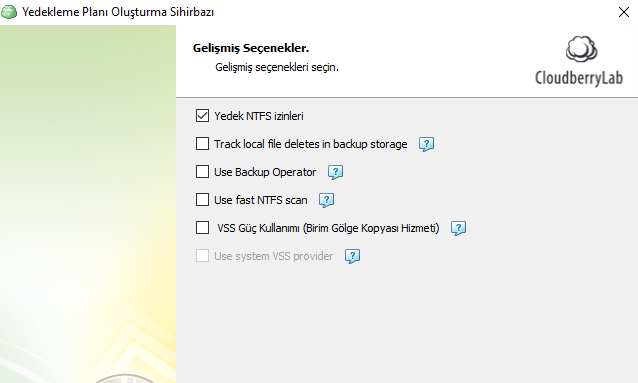The height and width of the screenshot is (383, 638).
Task: Enable the Use fast NTFS scan checkbox
Action: [202, 200]
